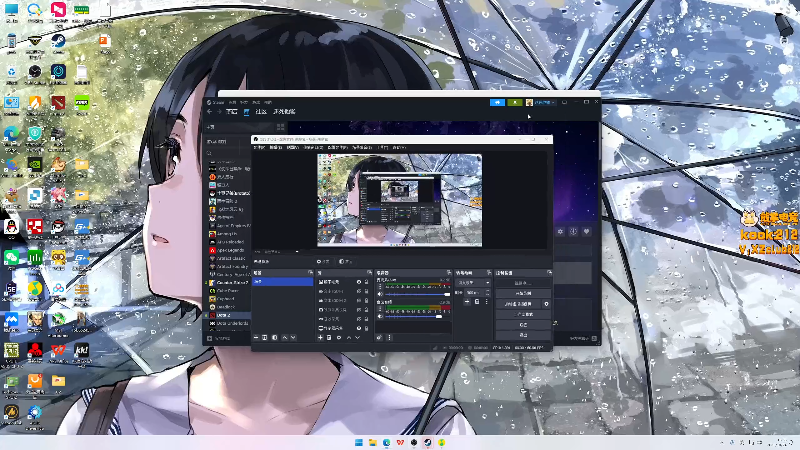Toggle lock on the bottom source
The height and width of the screenshot is (450, 800).
366,328
